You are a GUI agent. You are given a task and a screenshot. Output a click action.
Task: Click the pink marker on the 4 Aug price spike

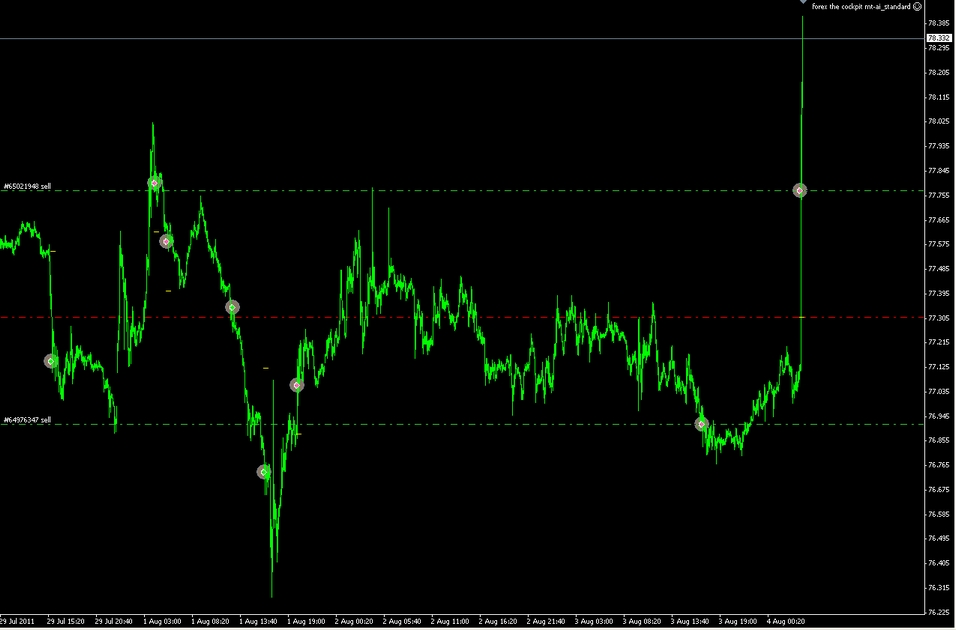[x=800, y=191]
